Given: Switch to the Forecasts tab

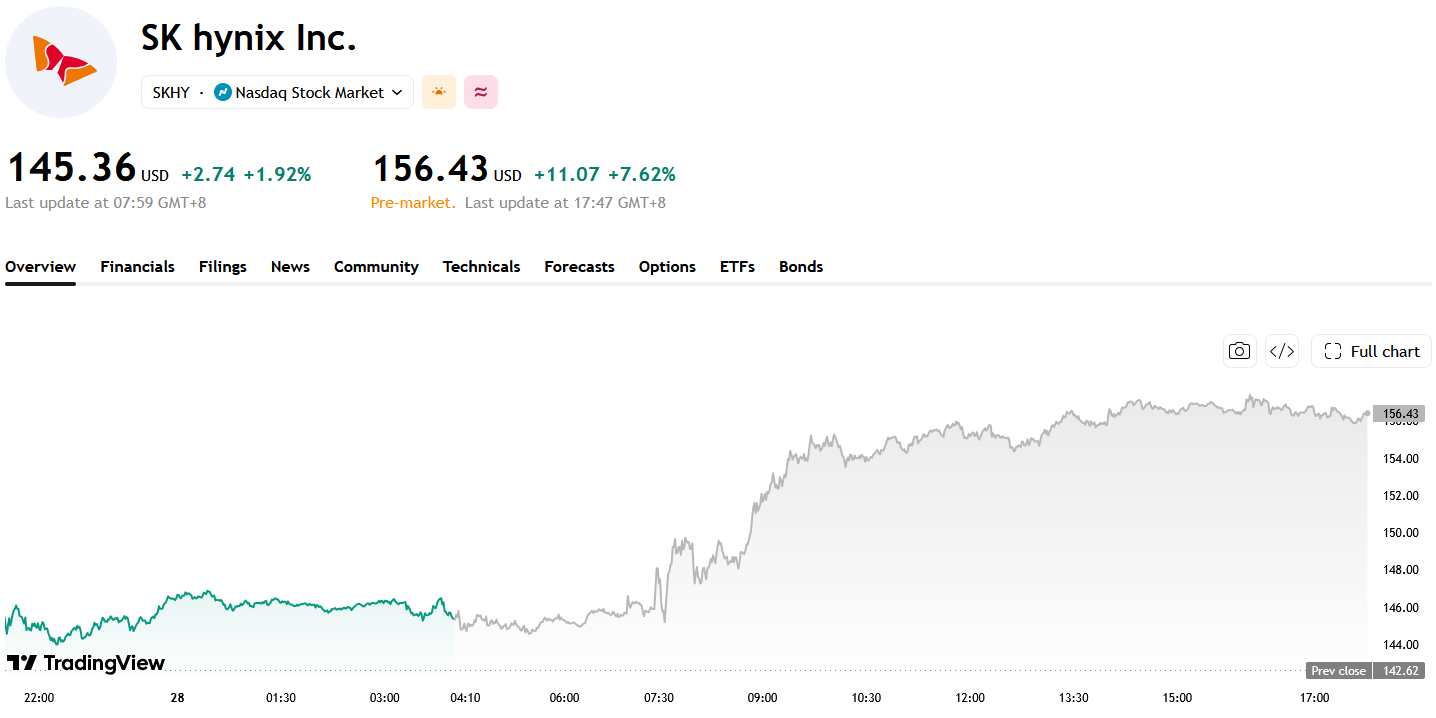Looking at the screenshot, I should [x=580, y=267].
